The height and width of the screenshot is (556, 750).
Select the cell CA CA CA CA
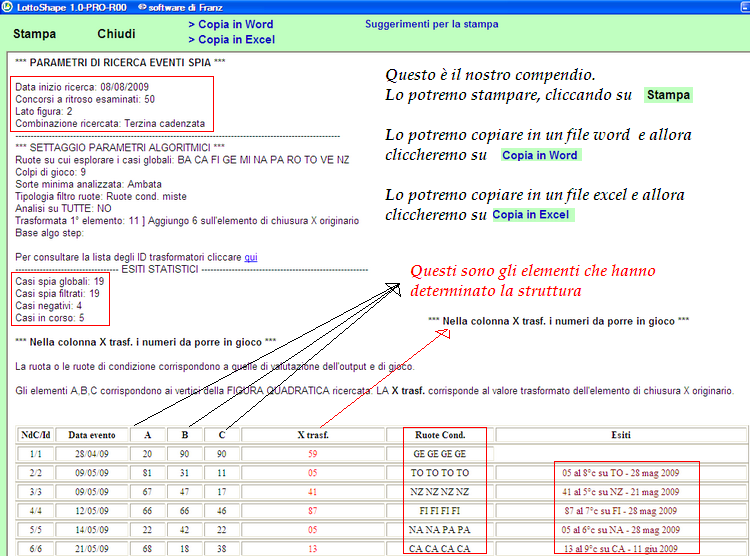tap(440, 548)
